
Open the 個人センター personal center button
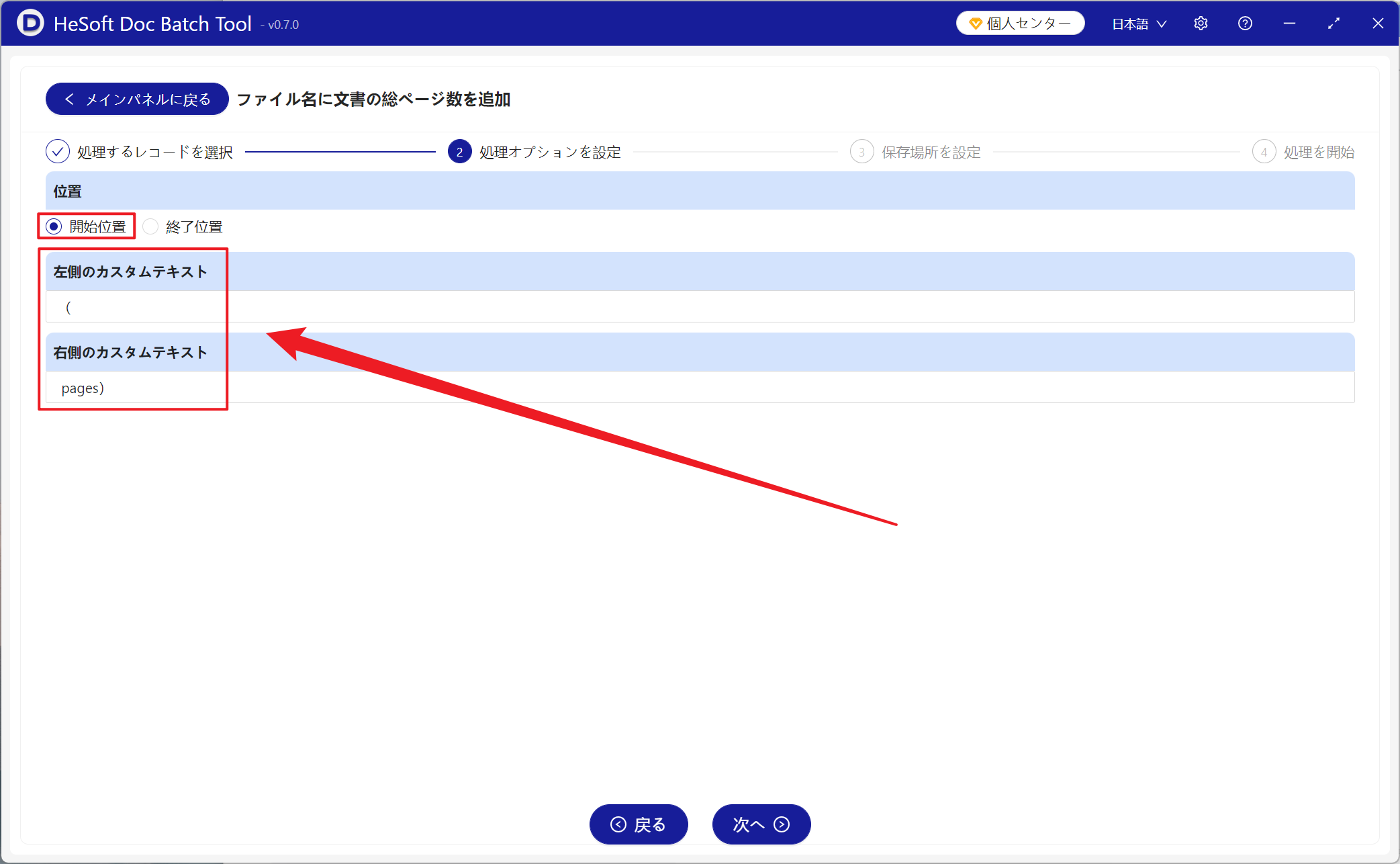(x=1020, y=24)
